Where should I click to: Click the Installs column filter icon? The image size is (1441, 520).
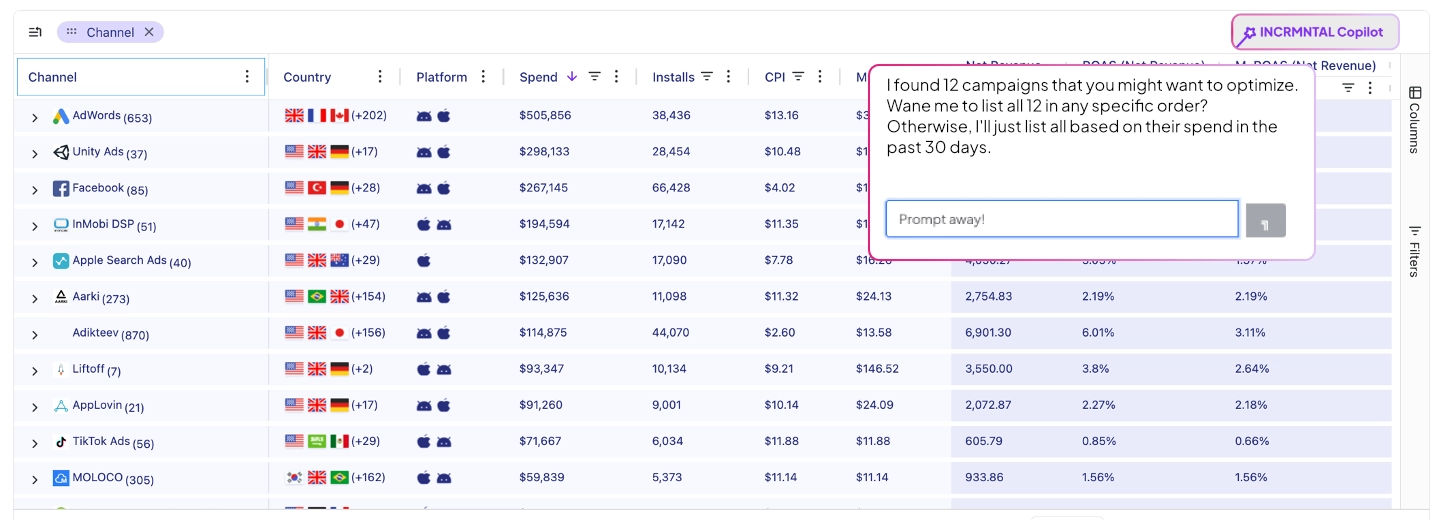(707, 77)
